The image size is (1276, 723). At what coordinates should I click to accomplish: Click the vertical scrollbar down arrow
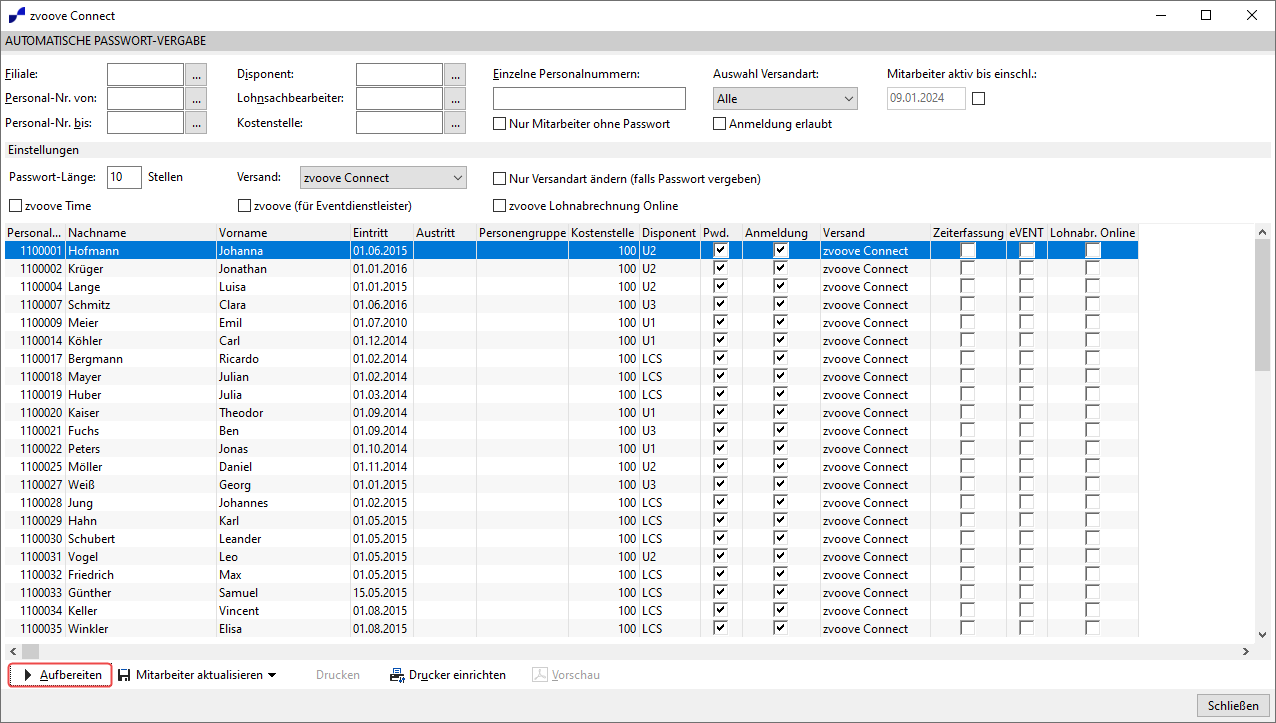1262,634
